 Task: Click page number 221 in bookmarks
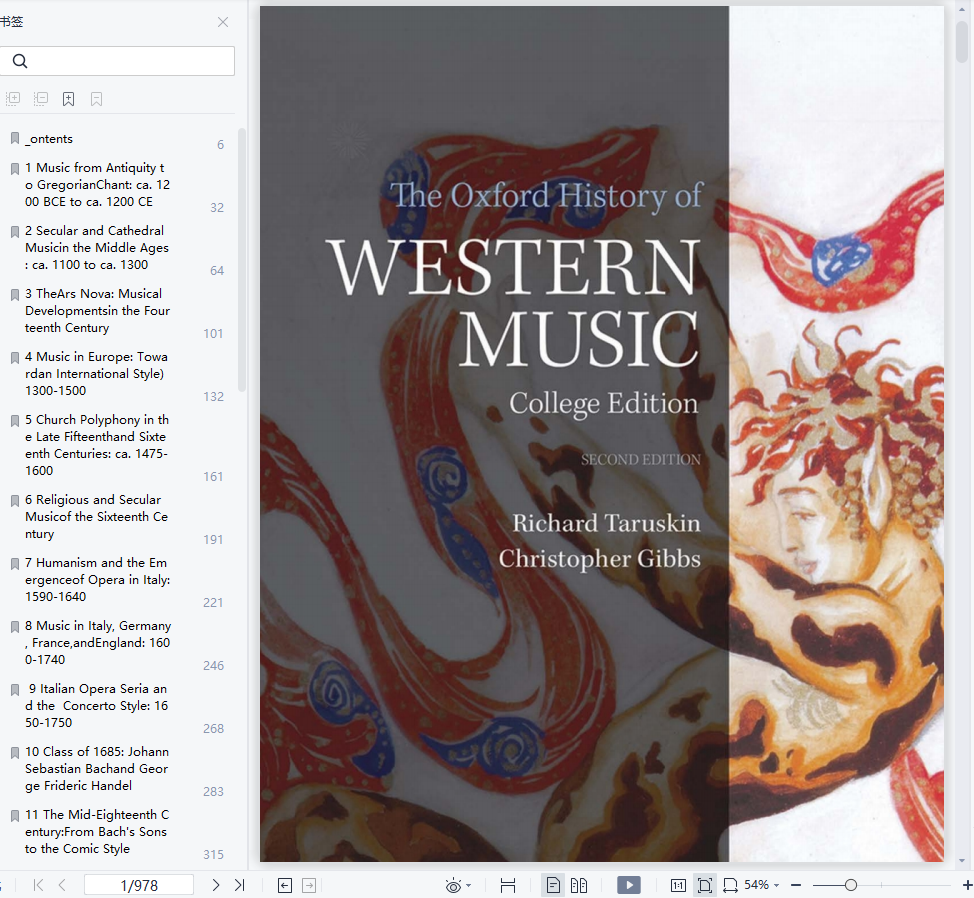[x=213, y=602]
